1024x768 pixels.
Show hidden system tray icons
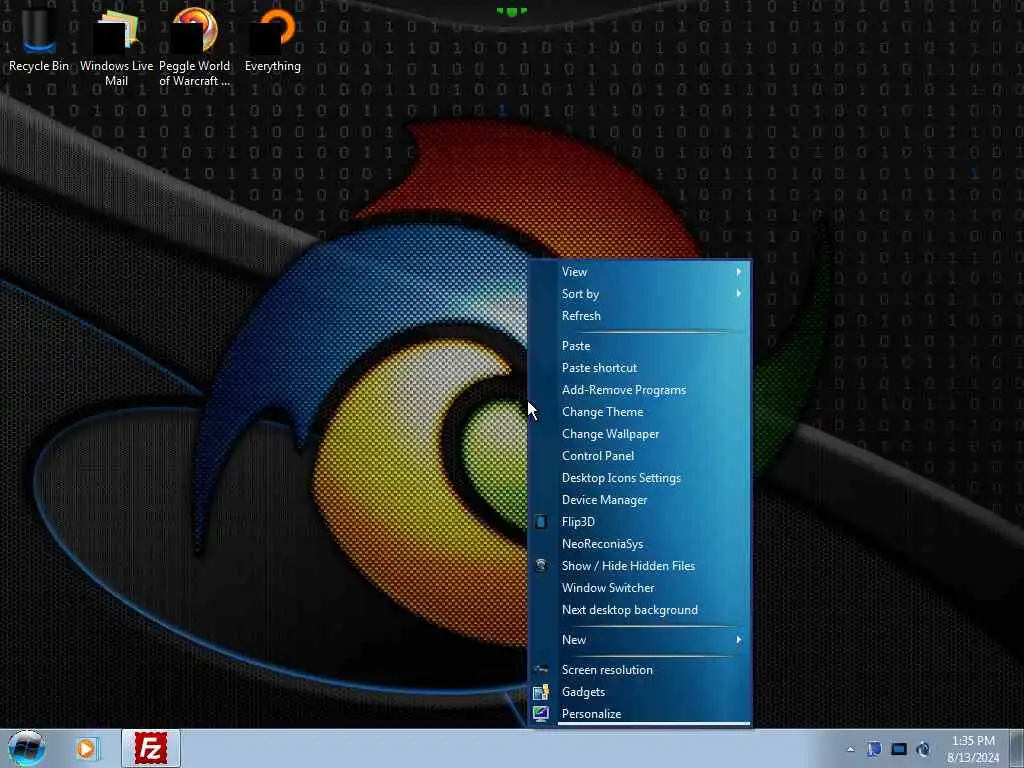pos(850,750)
